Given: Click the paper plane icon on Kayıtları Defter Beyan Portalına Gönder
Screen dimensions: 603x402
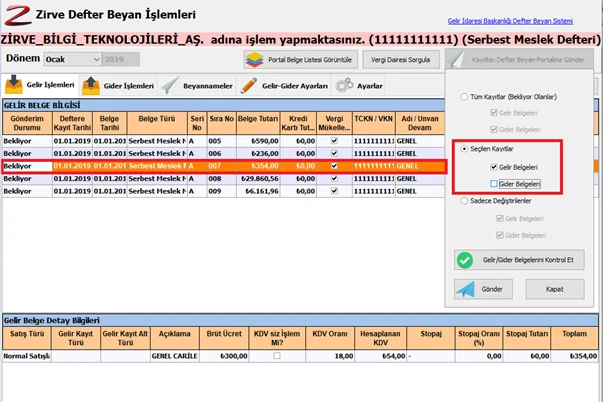Looking at the screenshot, I should coord(456,60).
